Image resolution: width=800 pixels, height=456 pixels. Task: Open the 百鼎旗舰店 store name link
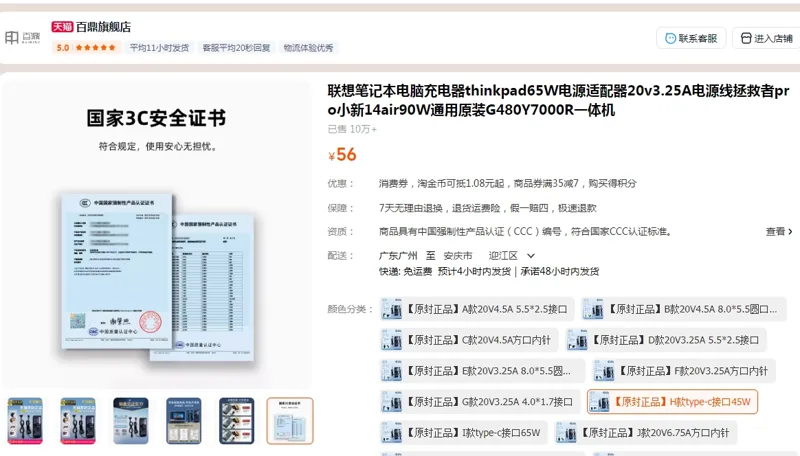(104, 27)
